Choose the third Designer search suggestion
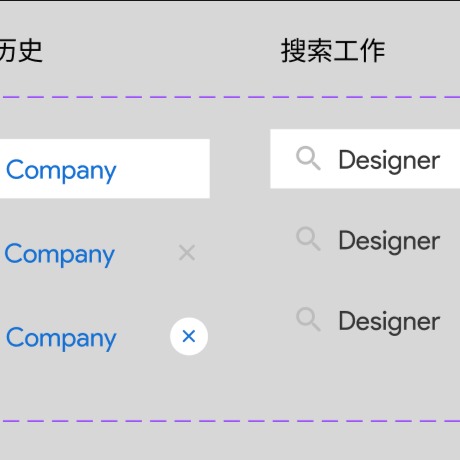This screenshot has height=460, width=460. pyautogui.click(x=389, y=322)
